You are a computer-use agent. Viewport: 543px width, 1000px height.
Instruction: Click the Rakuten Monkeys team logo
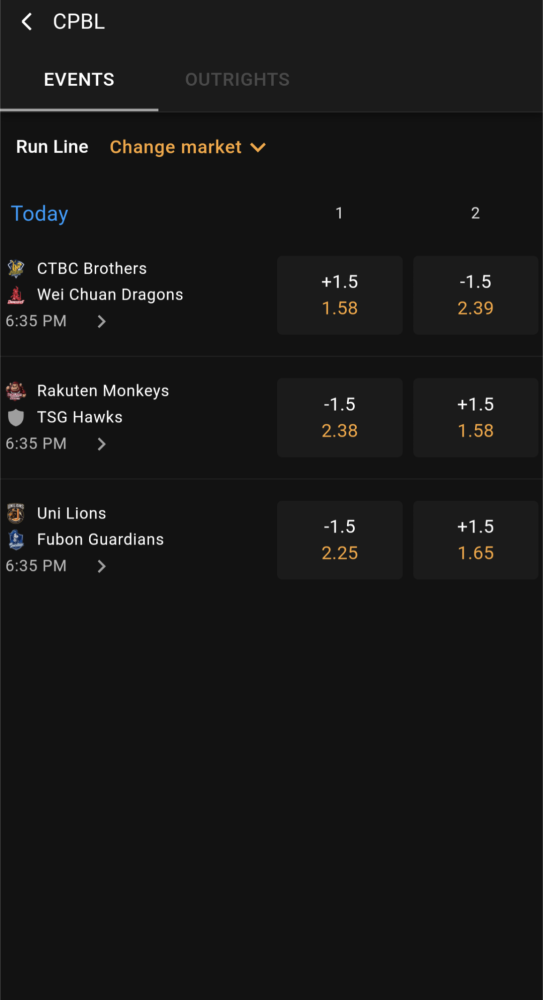[16, 390]
